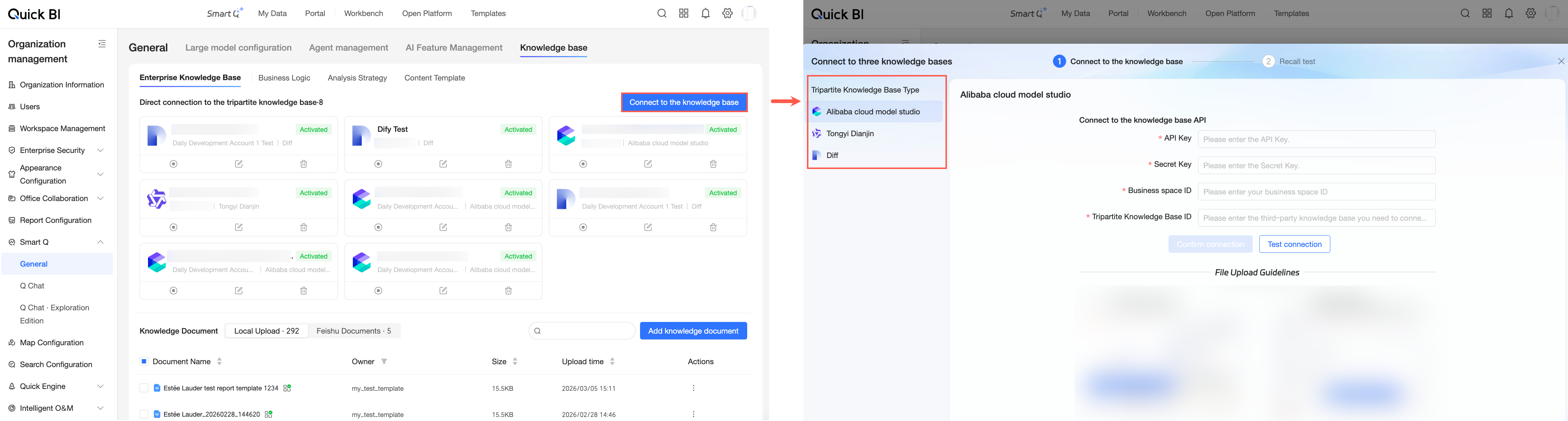Open the more actions menu for Estée Lauder_20260228_144620
The image size is (1568, 421).
pyautogui.click(x=693, y=414)
